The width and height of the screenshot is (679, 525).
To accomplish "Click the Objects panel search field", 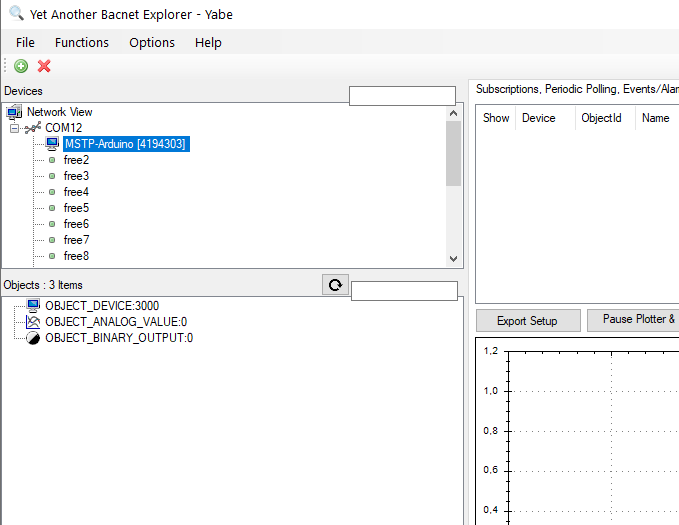I will [x=404, y=290].
